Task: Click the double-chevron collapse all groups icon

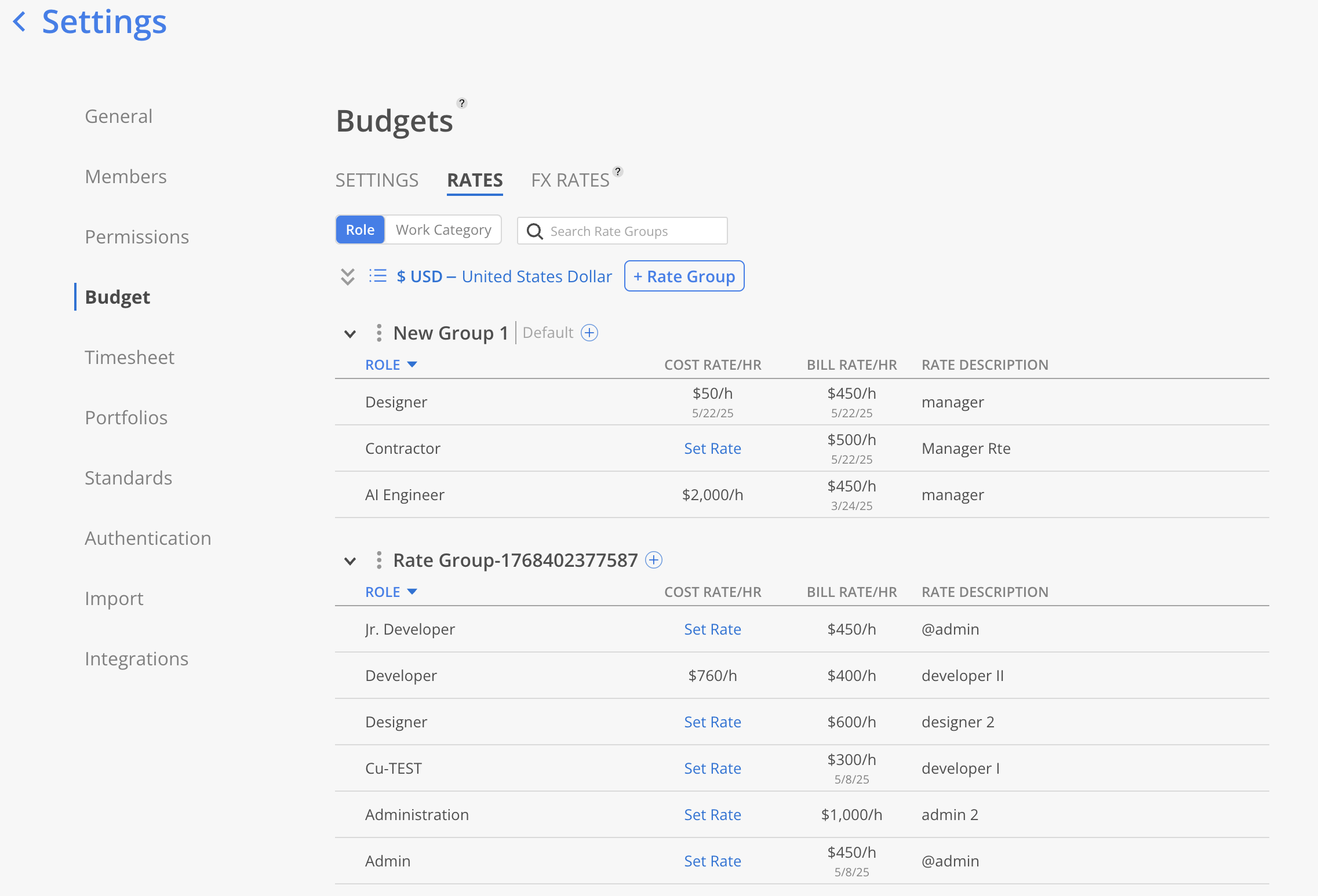Action: (347, 276)
